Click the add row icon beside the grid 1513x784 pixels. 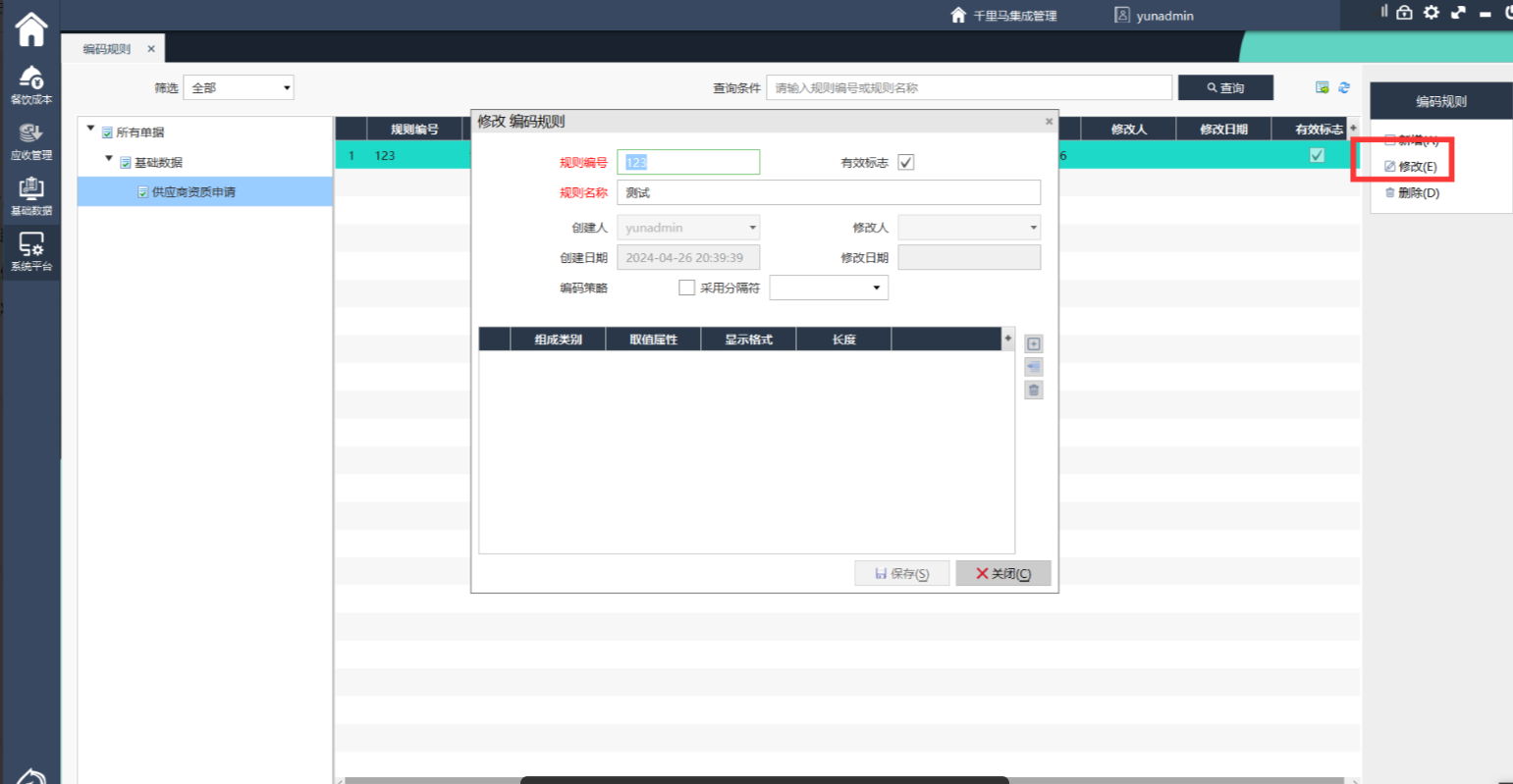1033,344
